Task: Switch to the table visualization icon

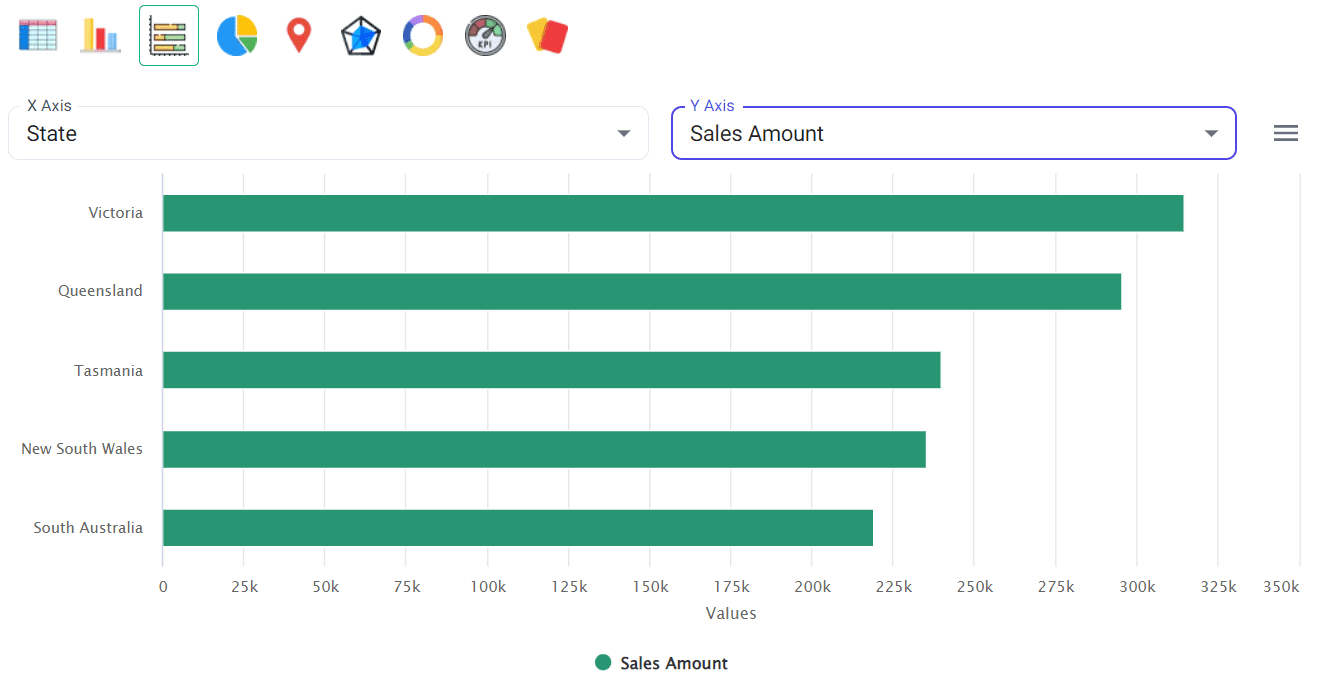Action: coord(38,33)
